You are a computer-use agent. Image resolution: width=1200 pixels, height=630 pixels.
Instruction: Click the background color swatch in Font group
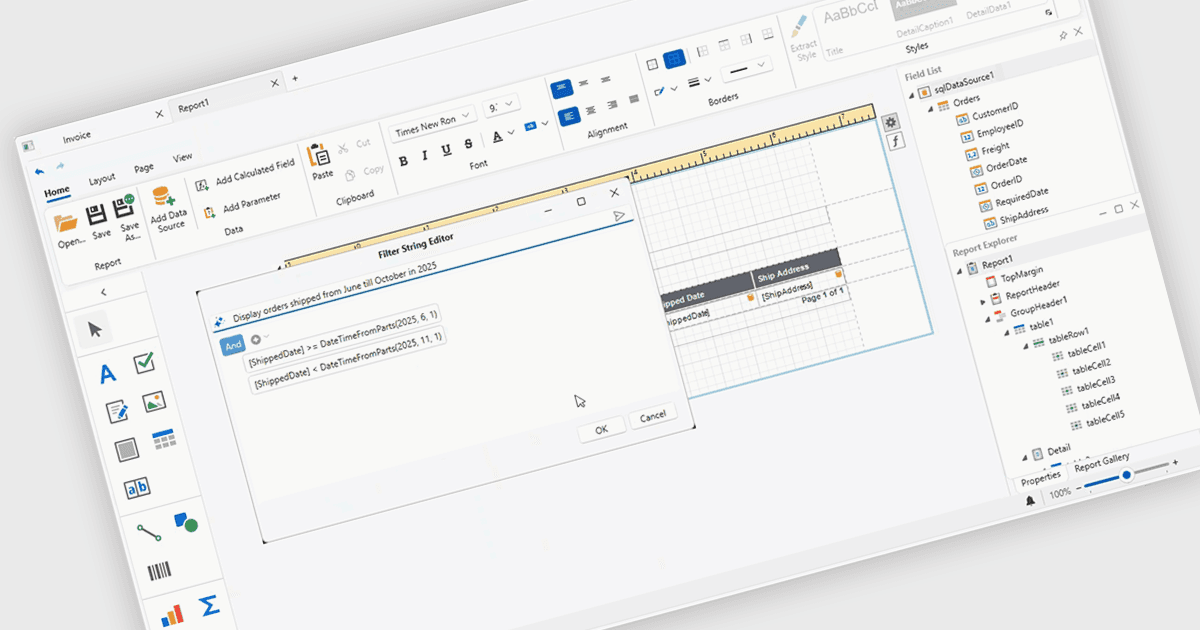(x=531, y=125)
